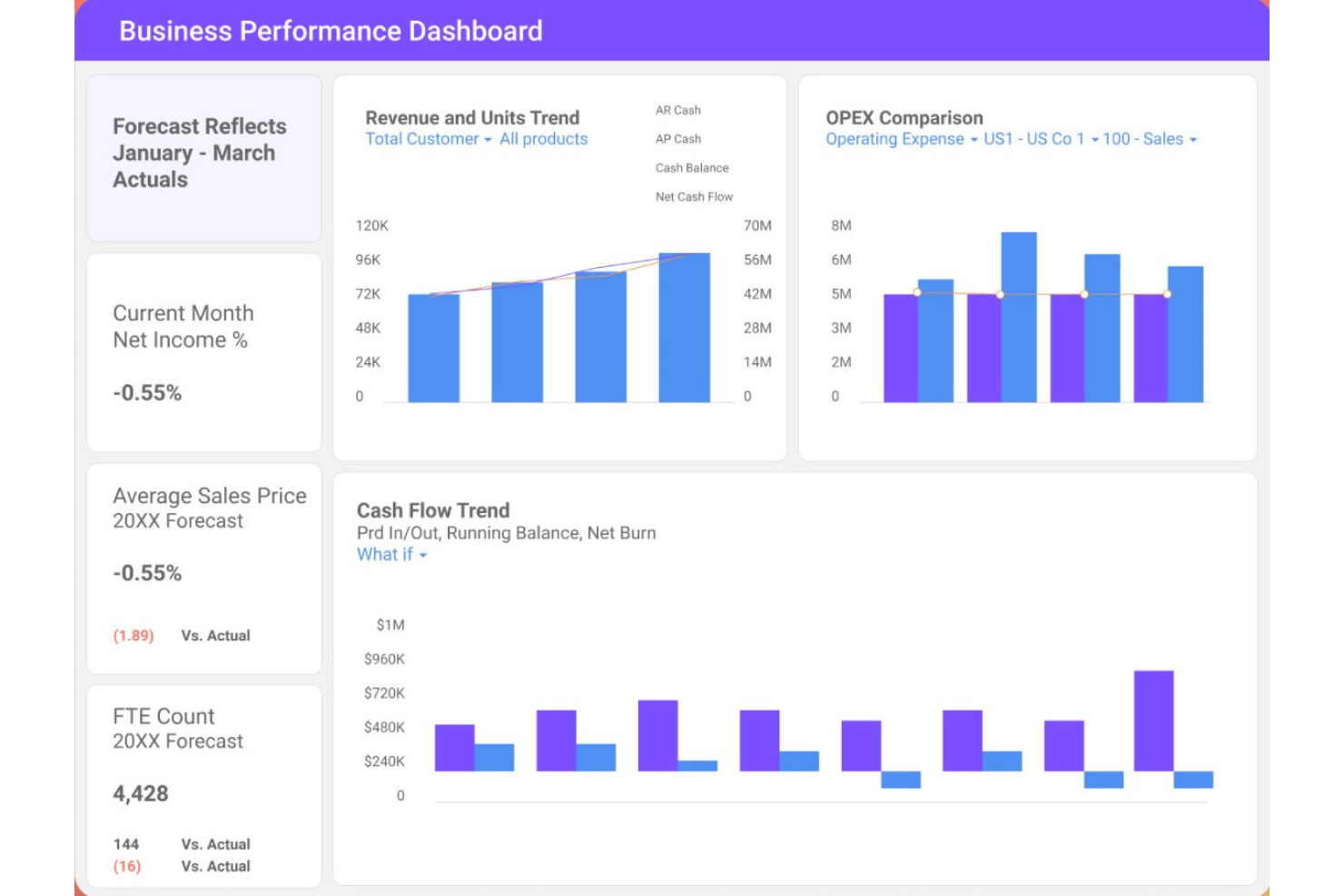This screenshot has height=896, width=1344.
Task: Click the $240K axis label
Action: [x=384, y=762]
